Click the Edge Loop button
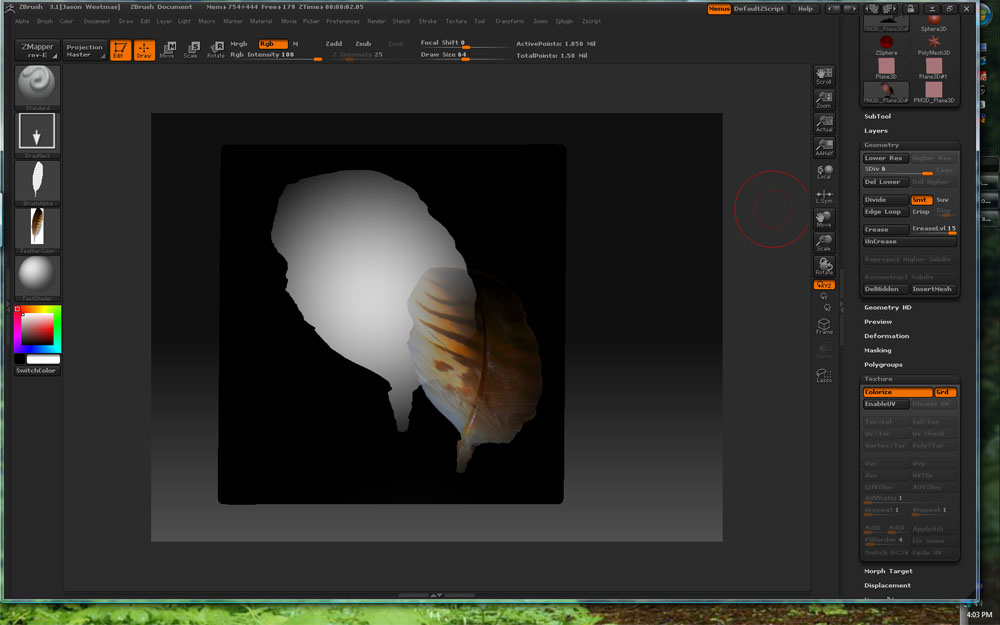The height and width of the screenshot is (625, 1000). [x=885, y=212]
